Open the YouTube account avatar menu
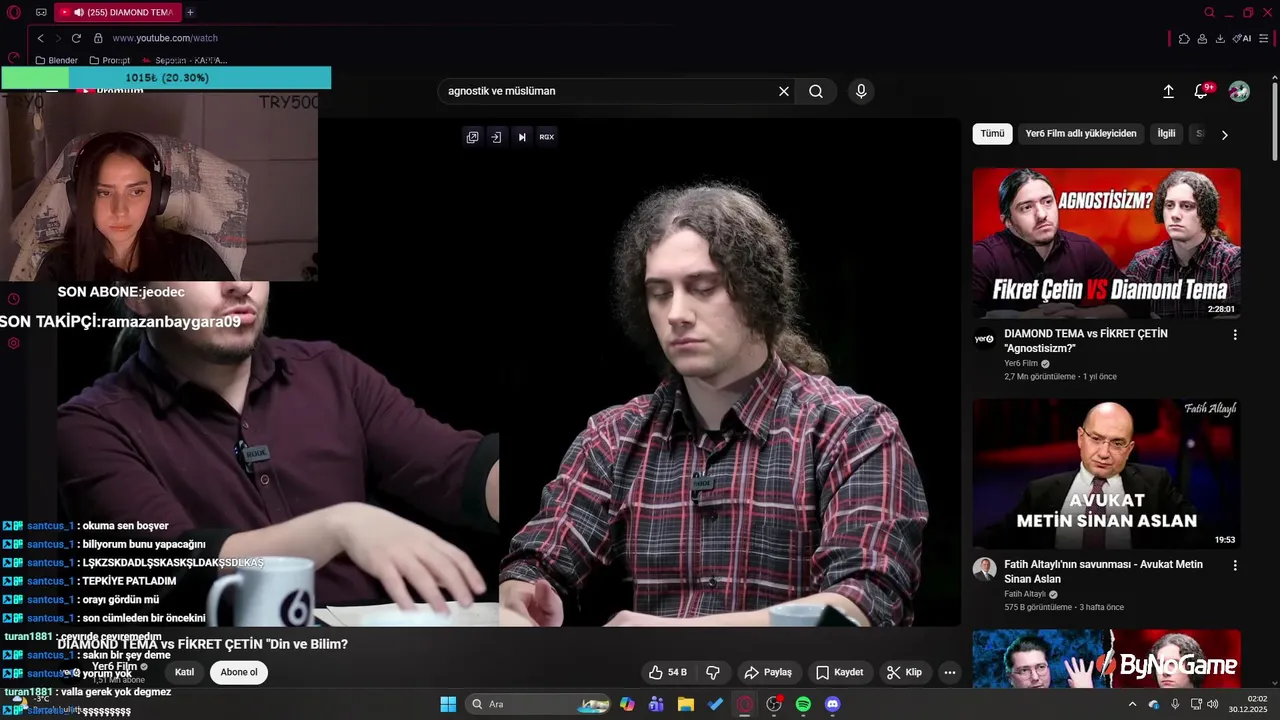This screenshot has height=720, width=1280. pyautogui.click(x=1239, y=91)
